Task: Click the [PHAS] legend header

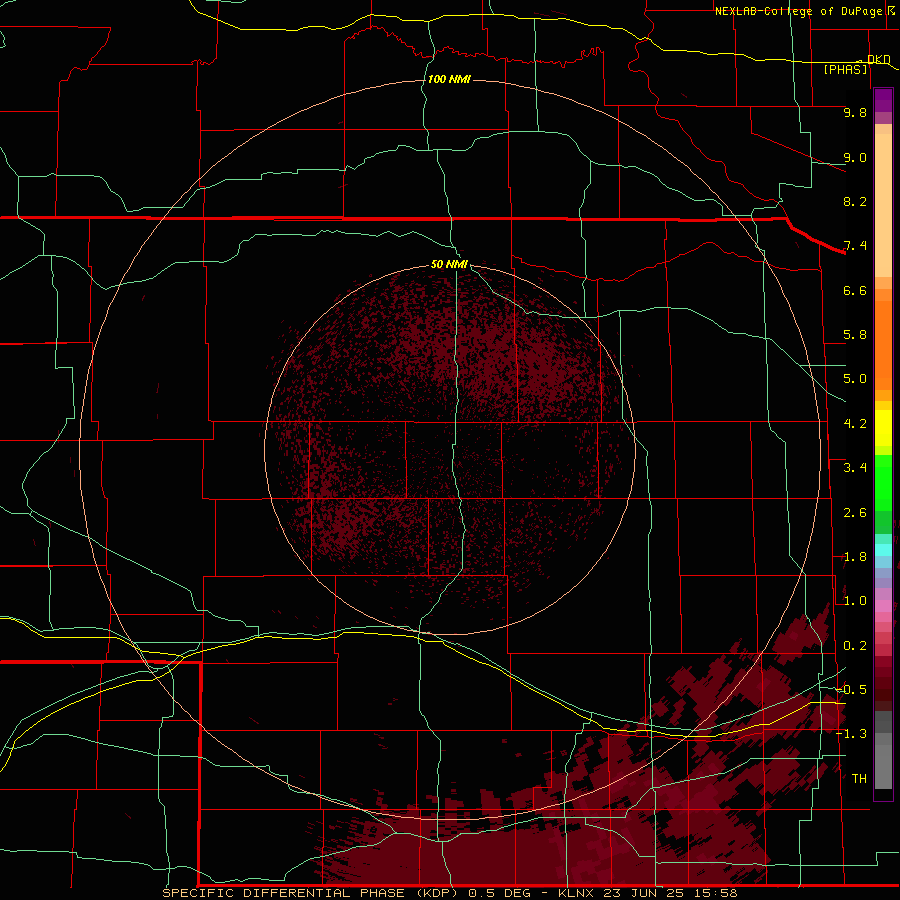Action: pos(845,69)
